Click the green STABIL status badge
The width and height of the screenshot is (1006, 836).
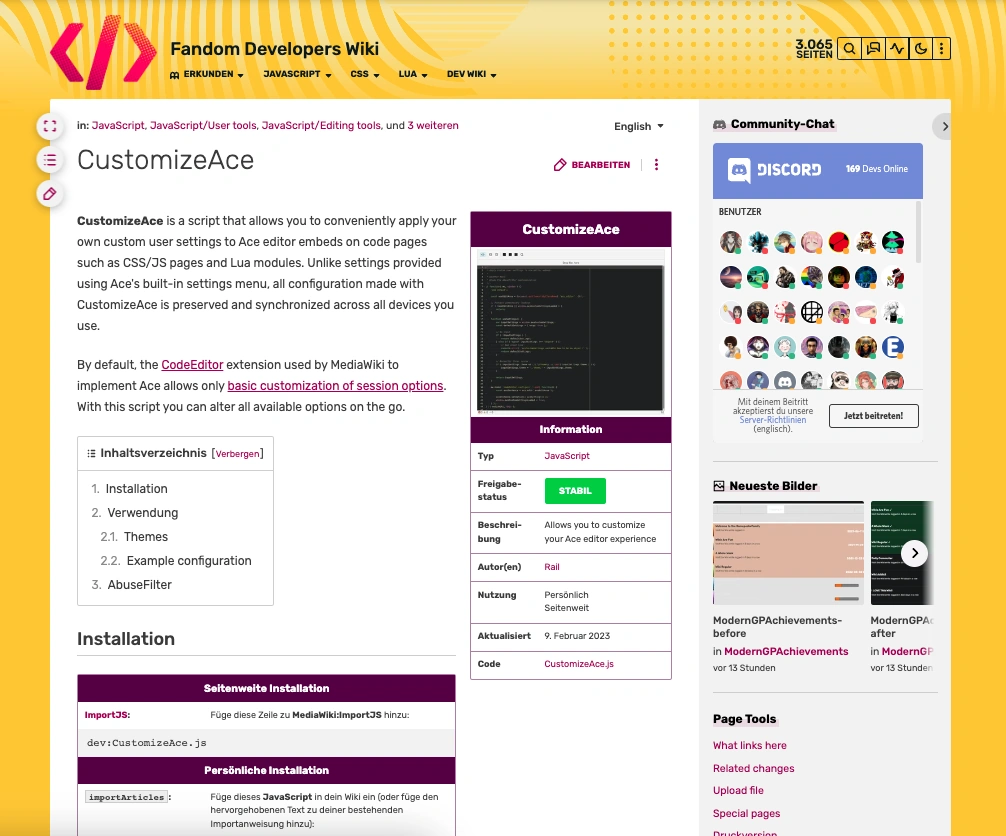(x=575, y=491)
